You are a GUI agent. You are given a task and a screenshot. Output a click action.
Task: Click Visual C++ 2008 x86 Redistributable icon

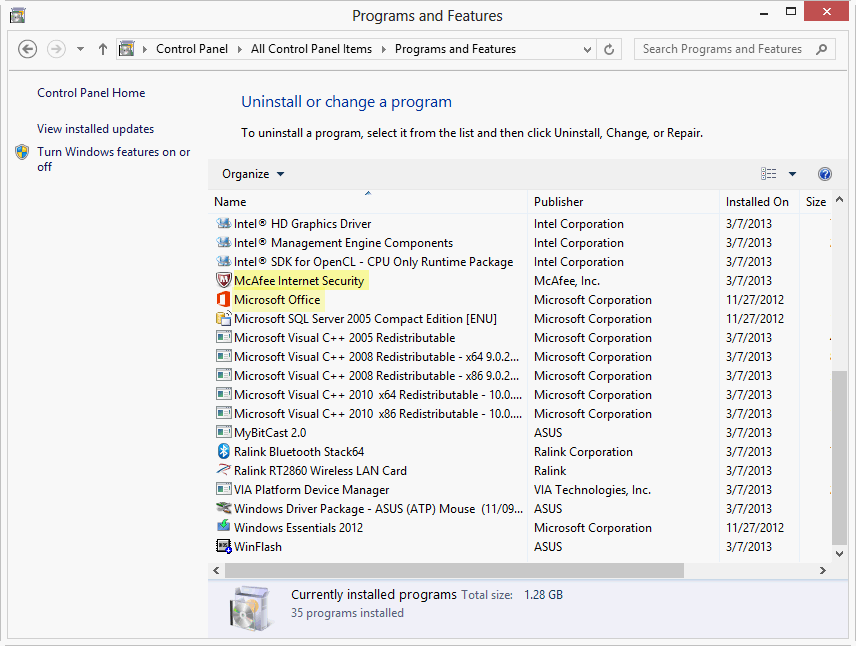(x=224, y=376)
